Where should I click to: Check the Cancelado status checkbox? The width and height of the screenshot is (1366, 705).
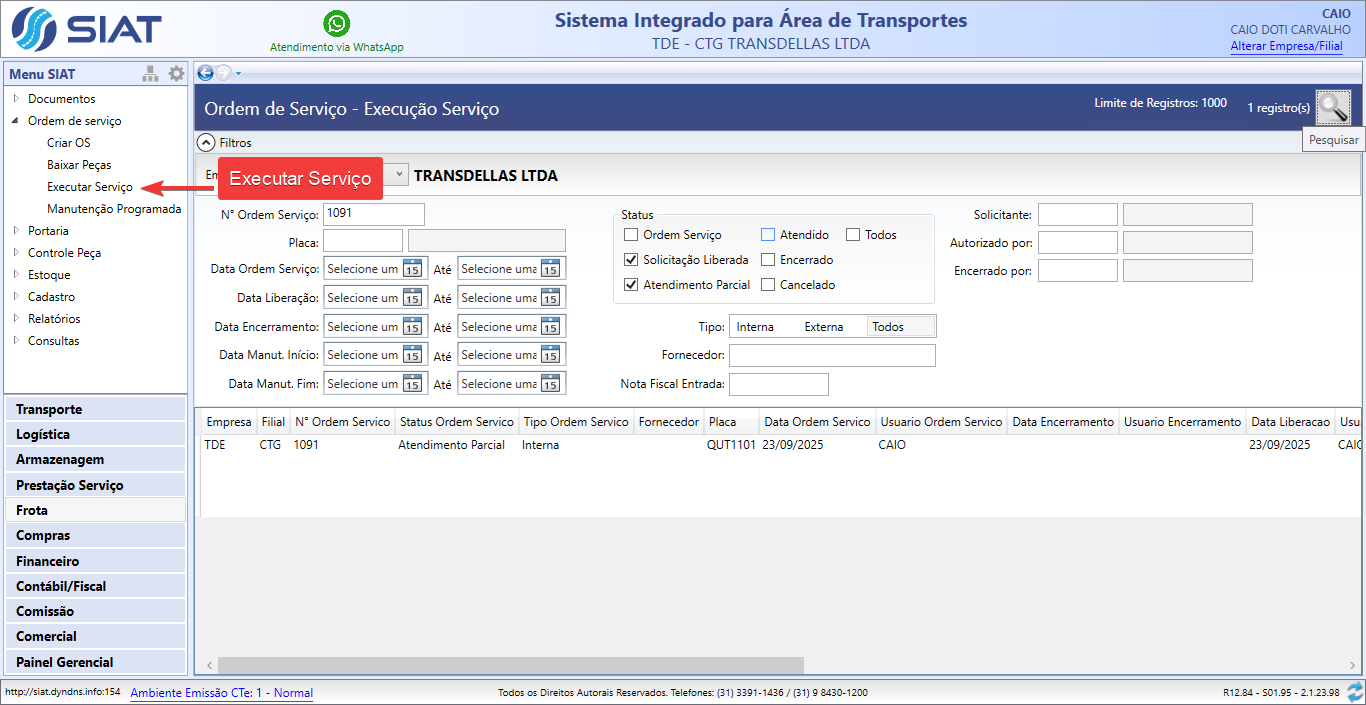768,285
